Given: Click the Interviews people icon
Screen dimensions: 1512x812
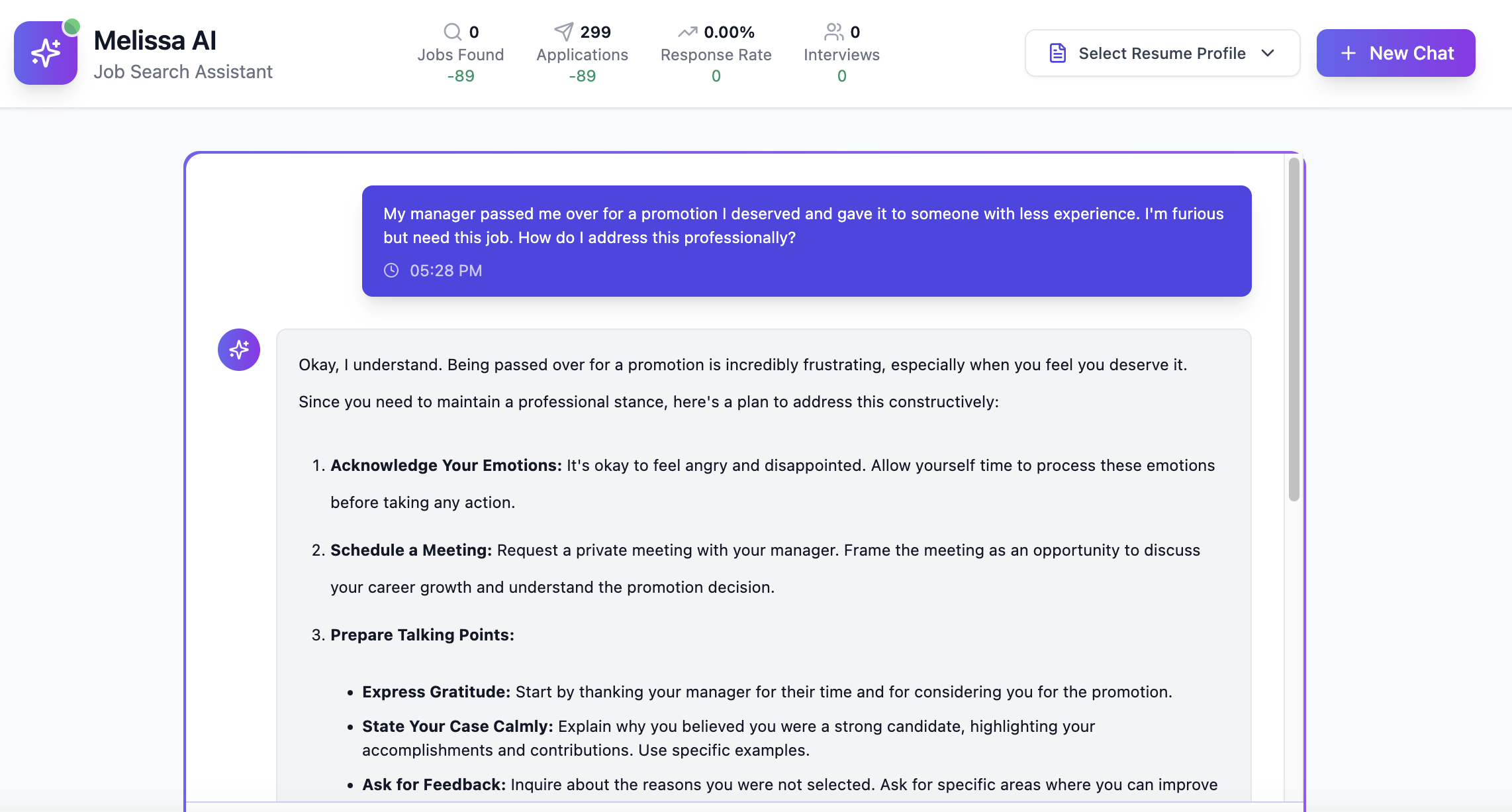Looking at the screenshot, I should pos(833,32).
